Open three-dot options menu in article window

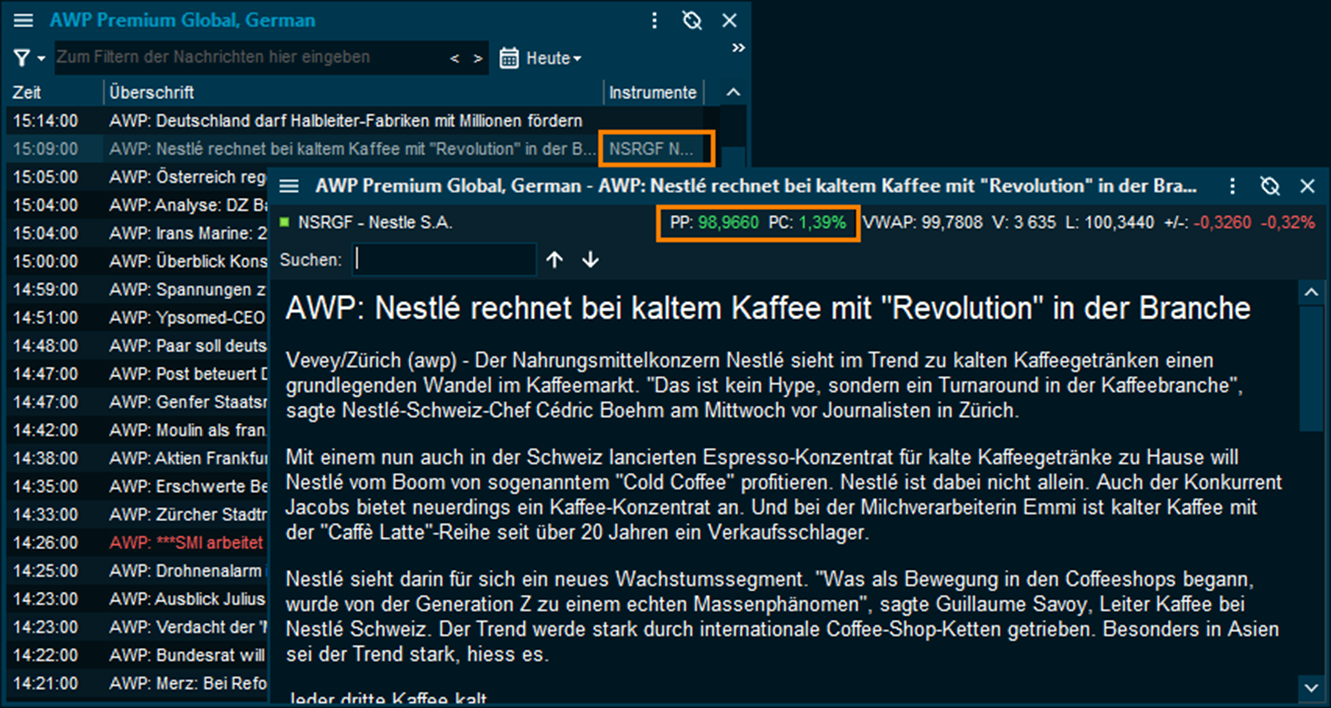(x=1233, y=186)
